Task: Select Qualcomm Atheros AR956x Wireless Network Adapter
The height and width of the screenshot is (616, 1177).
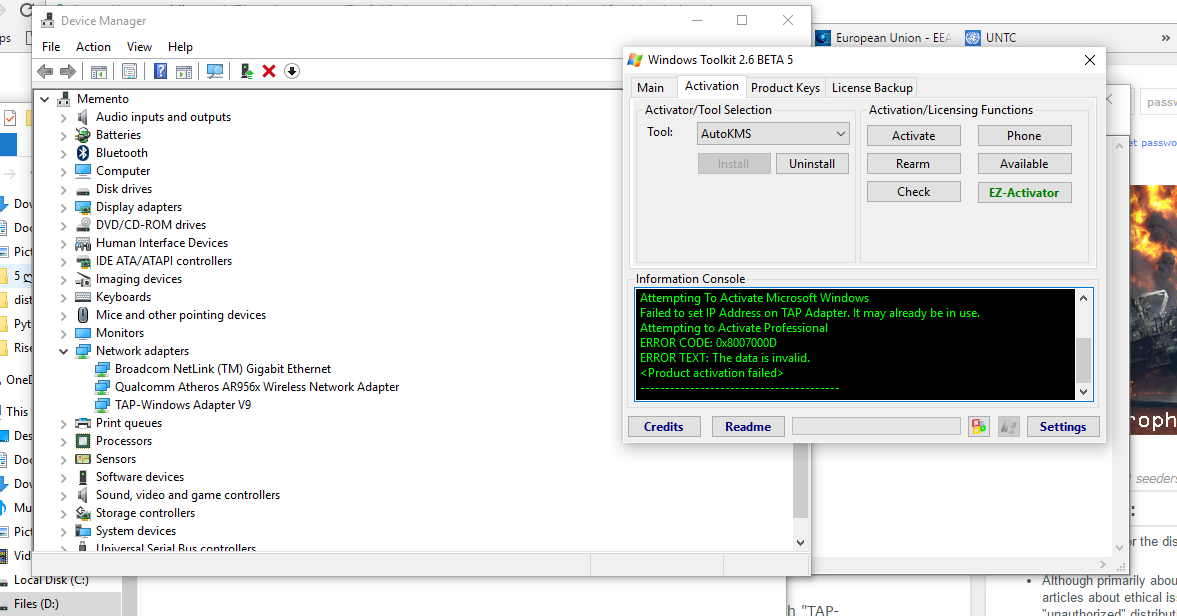Action: pos(257,387)
